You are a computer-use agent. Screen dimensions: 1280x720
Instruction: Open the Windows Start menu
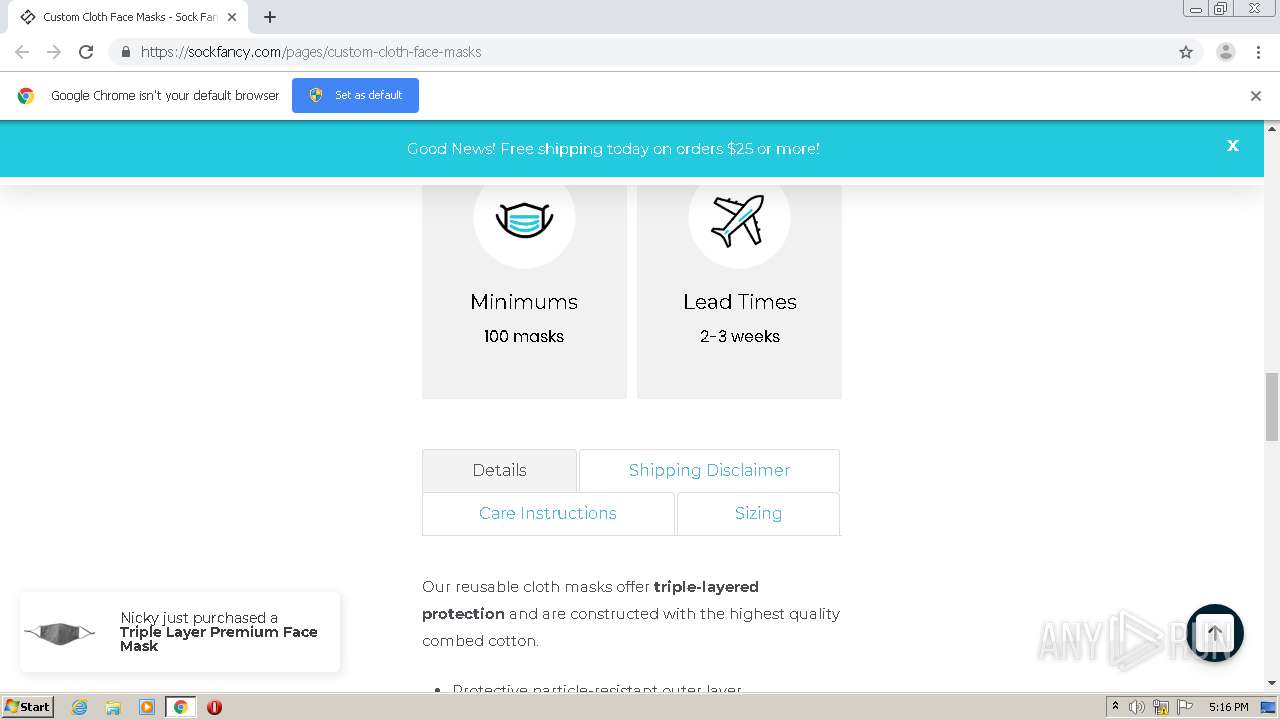27,707
